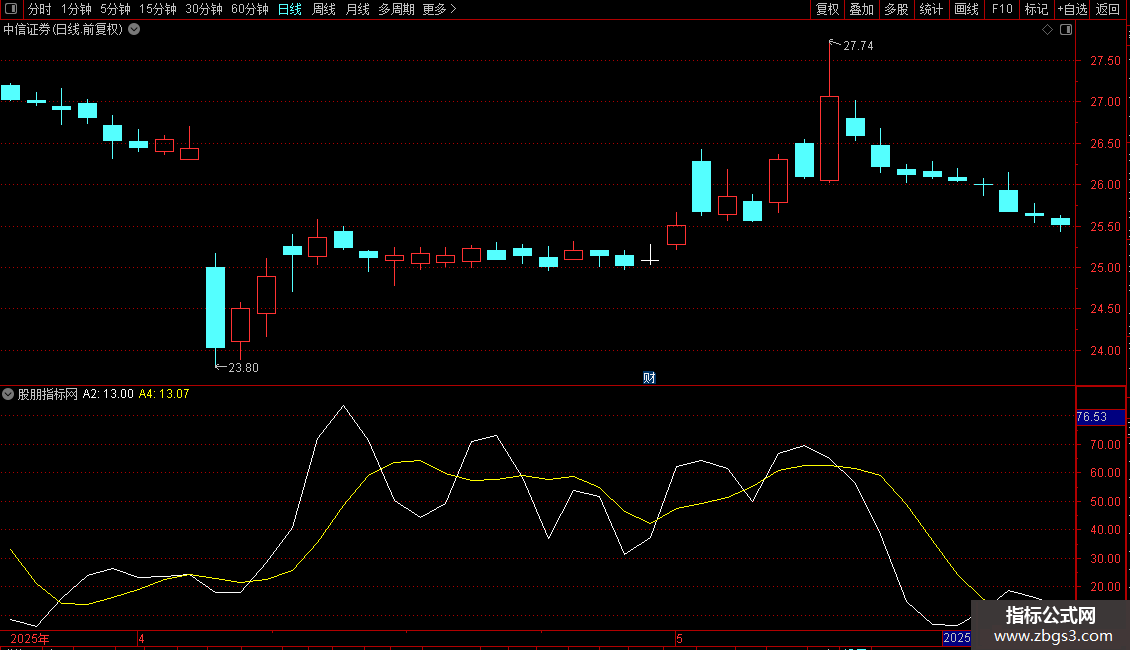Click the 多股 multi-stock button
1130x650 pixels.
[897, 9]
